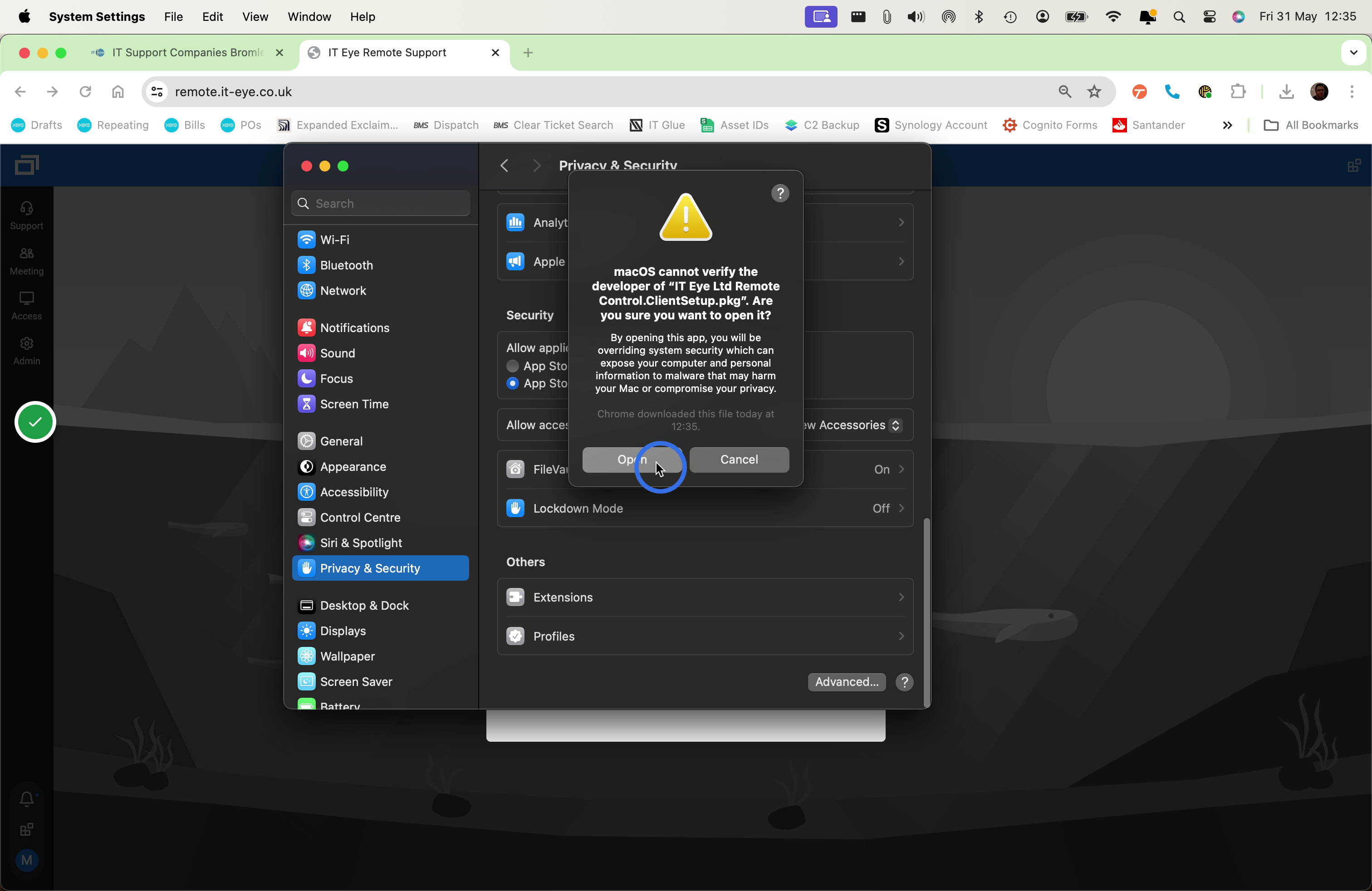Expand the Apple Advertising row chevron
The image size is (1372, 891).
click(x=901, y=262)
